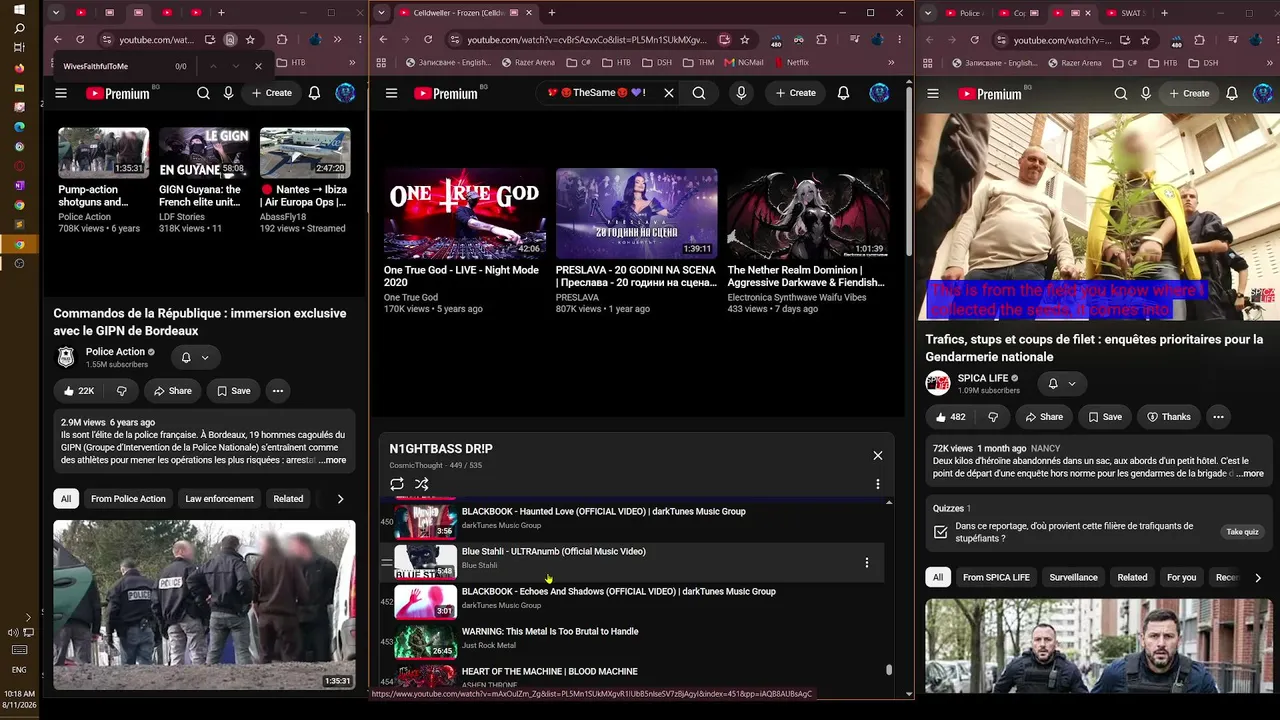The width and height of the screenshot is (1280, 720).
Task: Expand the description of the SPICA LIFE video
Action: [x=1250, y=474]
